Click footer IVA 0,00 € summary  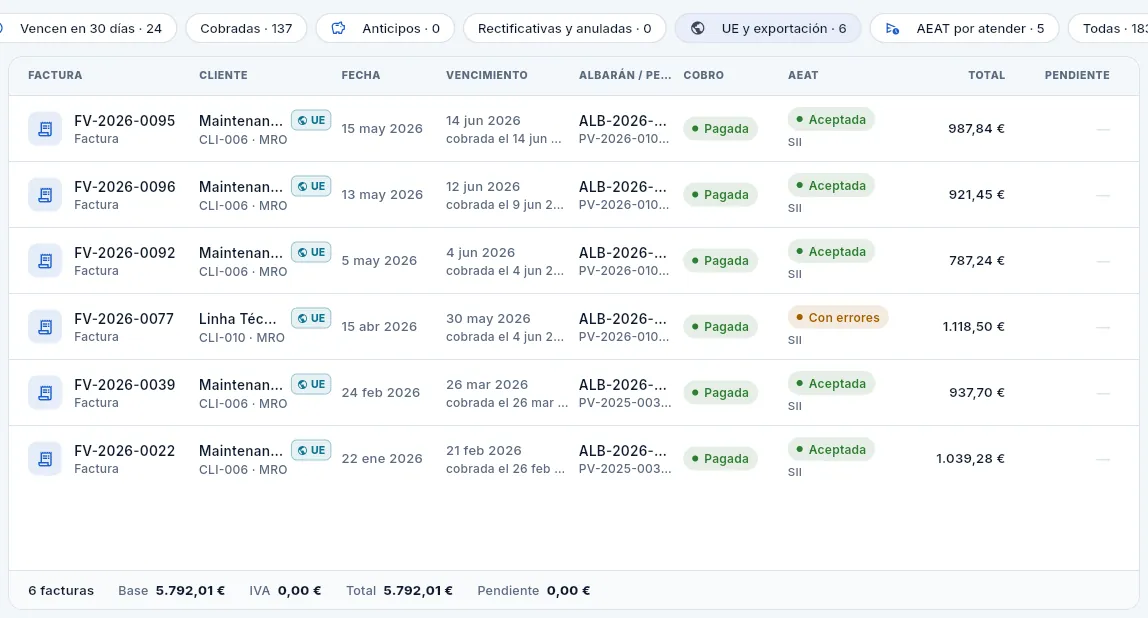[285, 590]
